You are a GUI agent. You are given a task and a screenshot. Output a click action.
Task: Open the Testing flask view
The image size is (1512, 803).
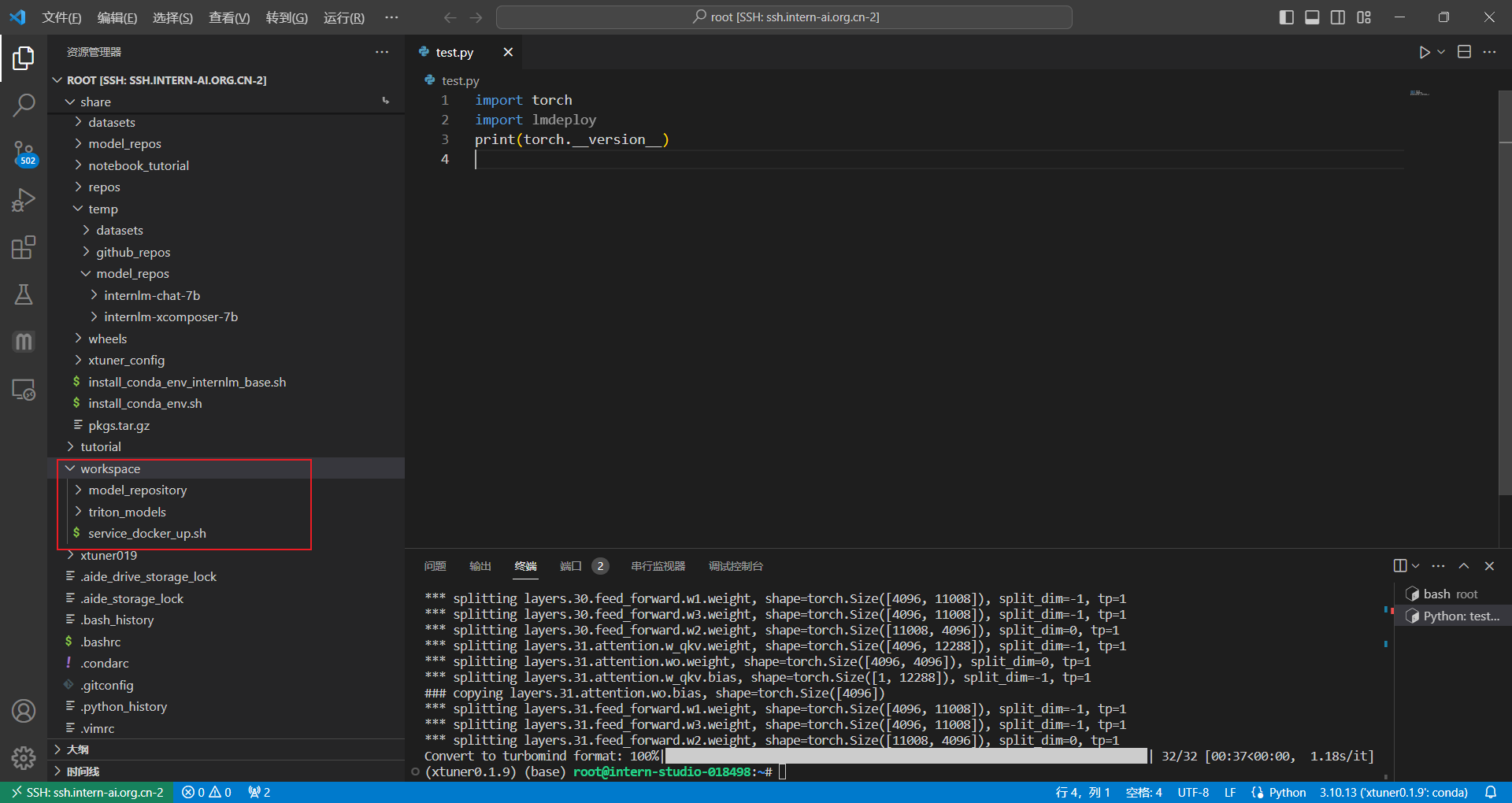tap(24, 295)
